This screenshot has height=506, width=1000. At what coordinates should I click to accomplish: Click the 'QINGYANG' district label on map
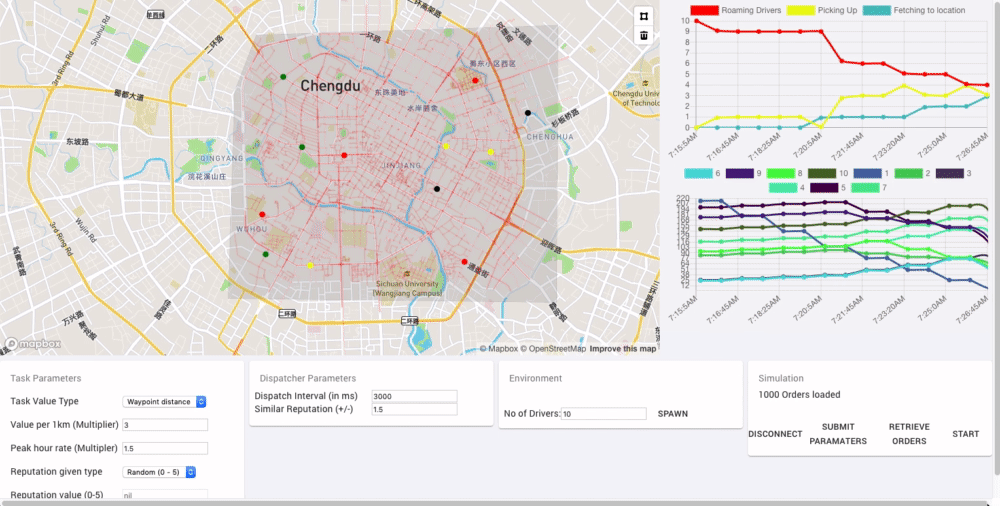point(222,158)
